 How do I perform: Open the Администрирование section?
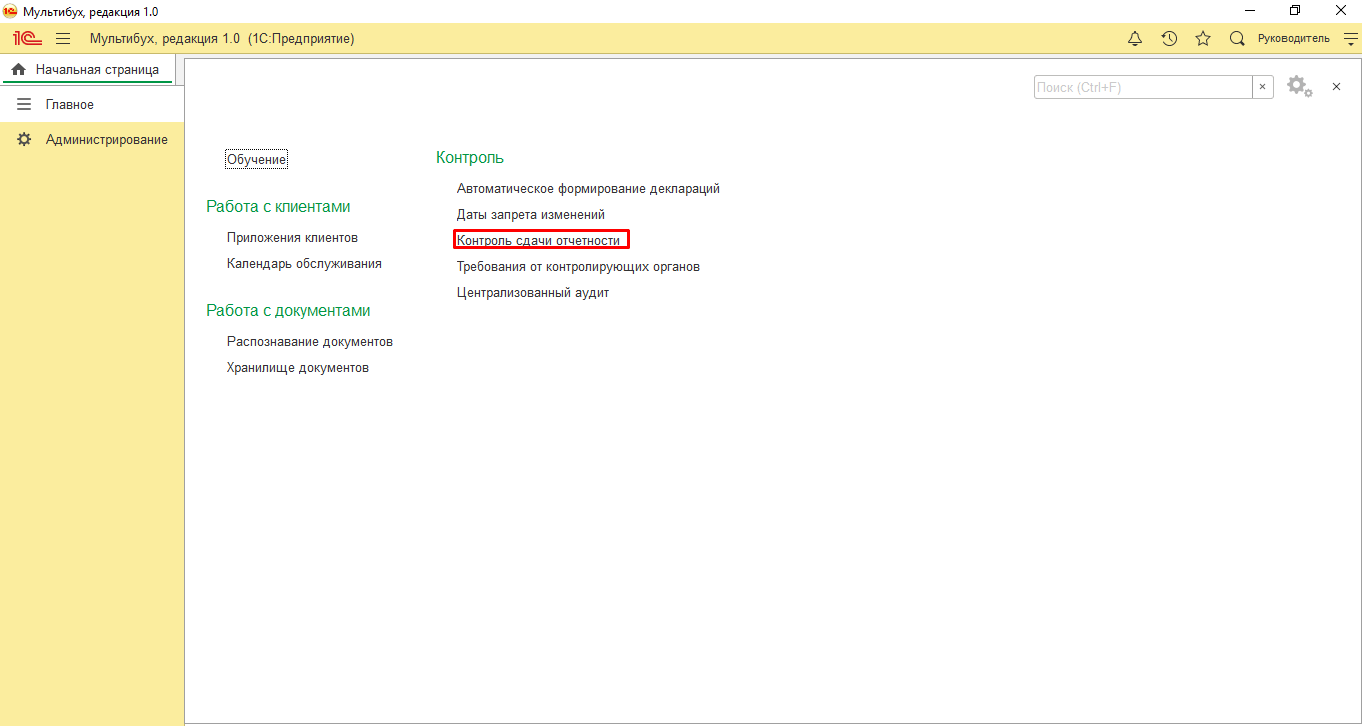pos(92,139)
